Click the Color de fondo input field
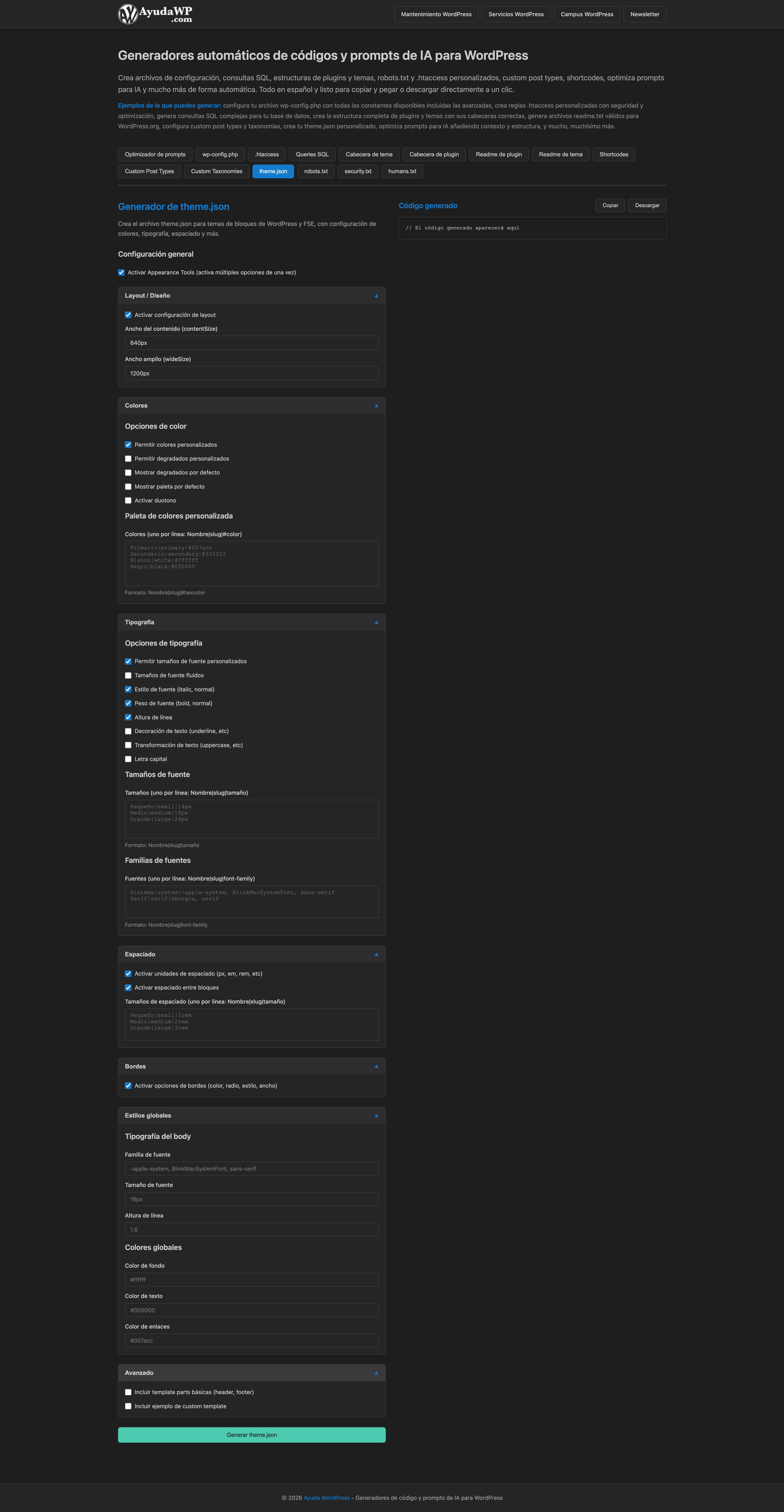 [252, 1279]
